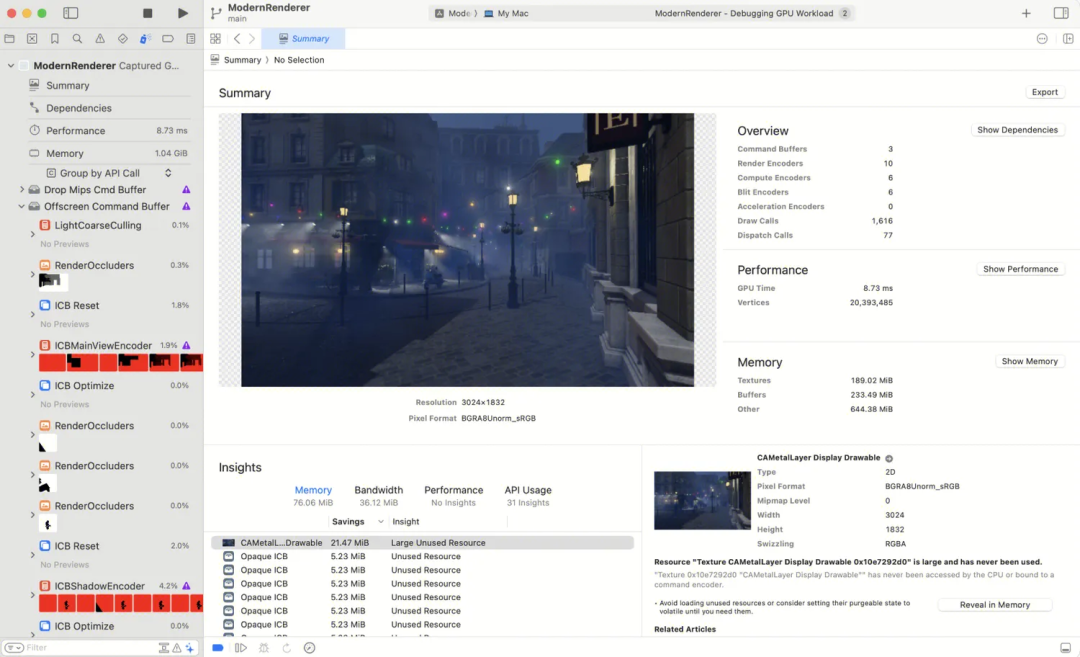Viewport: 1080px width, 657px height.
Task: Go forward with the editor forward arrow
Action: pos(252,39)
